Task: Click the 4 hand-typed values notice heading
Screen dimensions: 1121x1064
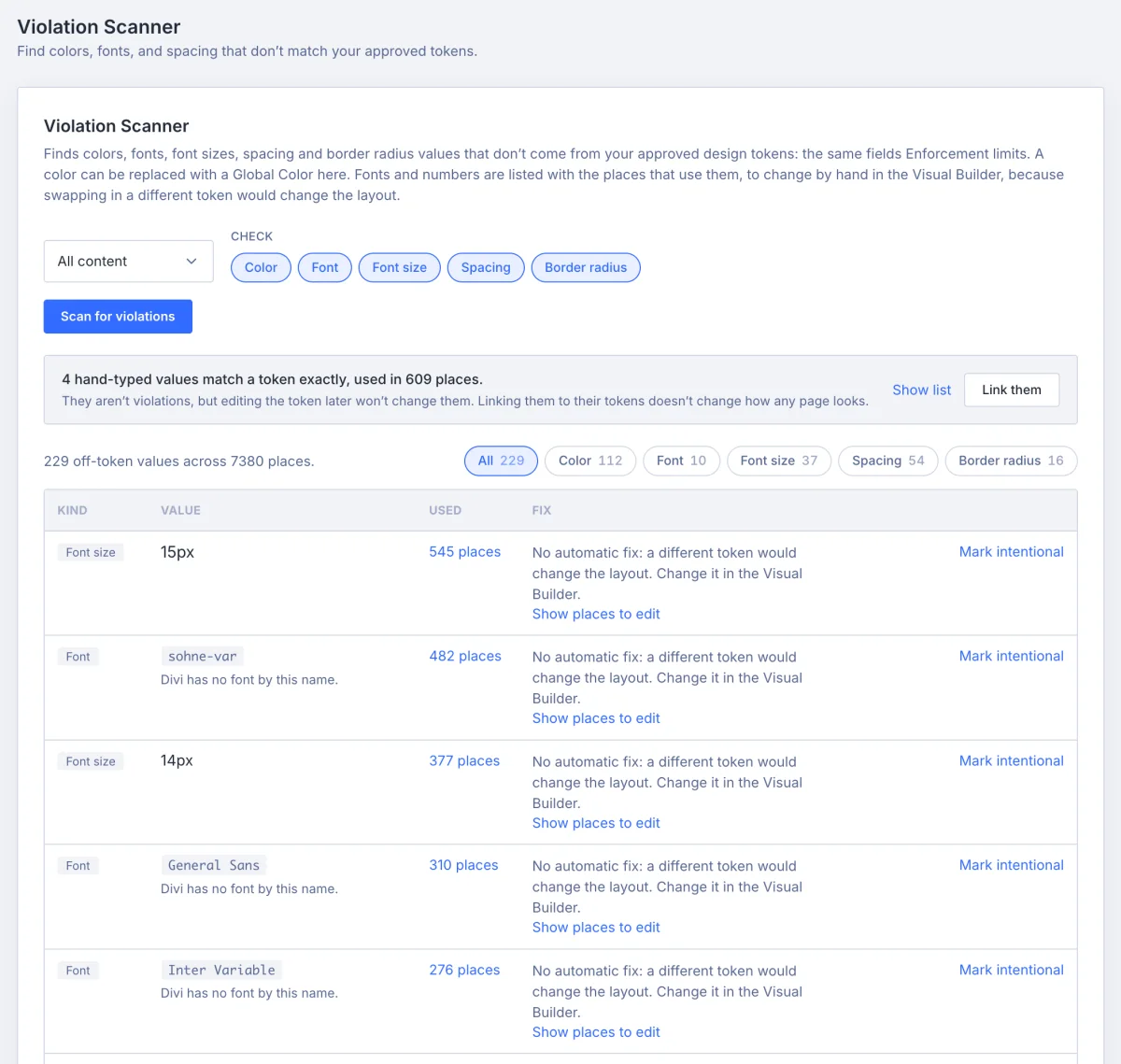Action: pos(272,379)
